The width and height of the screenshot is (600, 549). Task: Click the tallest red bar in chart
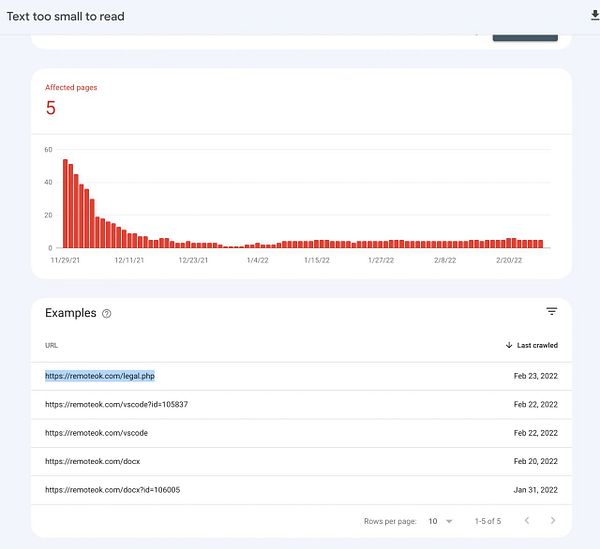[x=65, y=203]
